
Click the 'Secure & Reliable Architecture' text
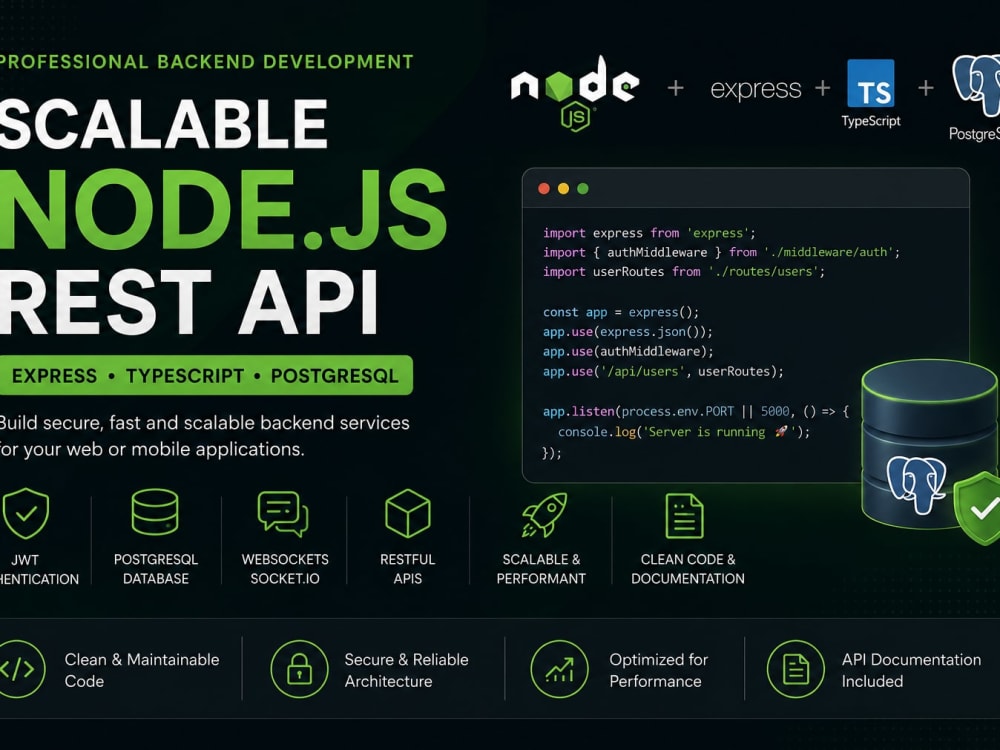click(406, 670)
